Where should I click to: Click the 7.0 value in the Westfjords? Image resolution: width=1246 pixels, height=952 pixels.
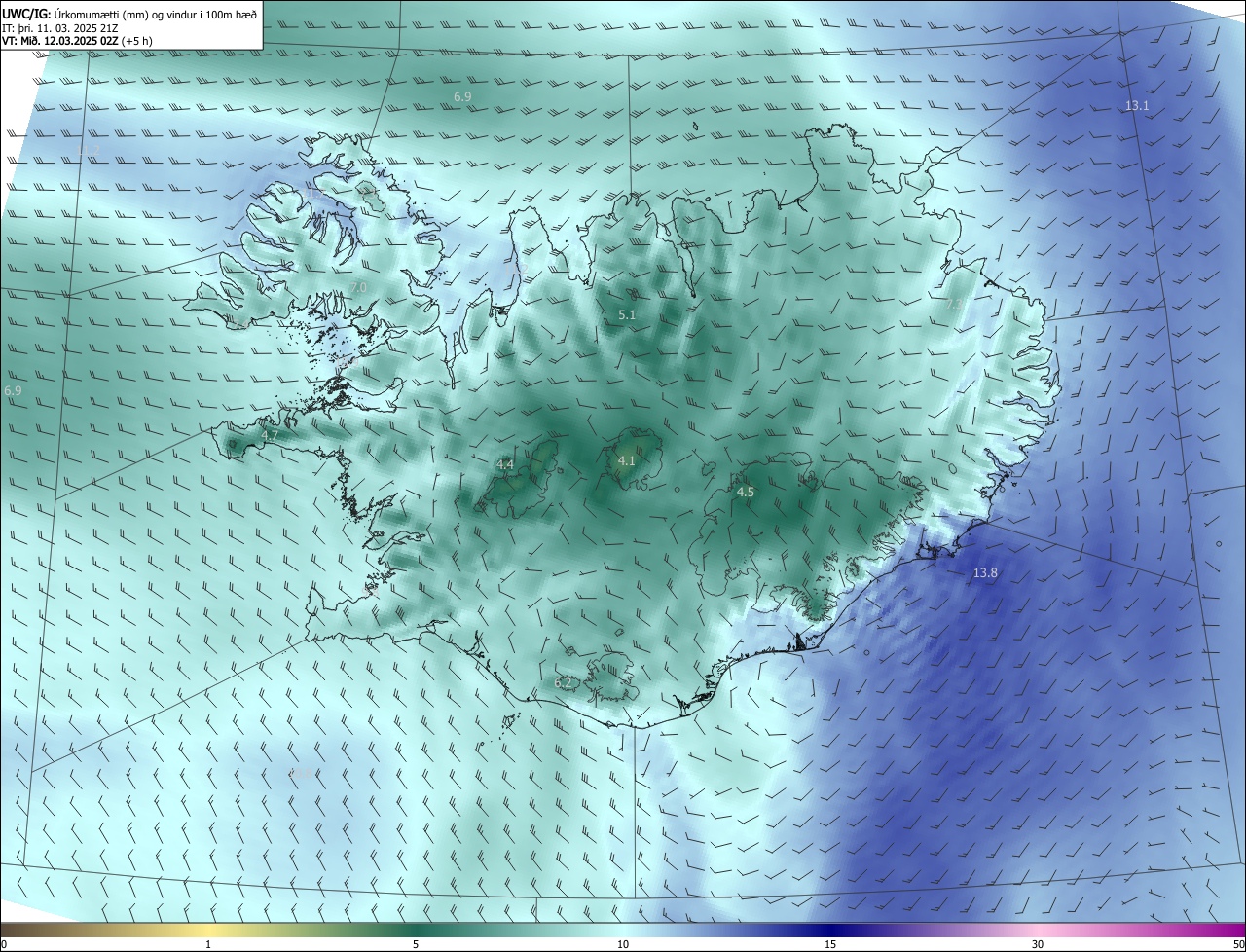[358, 288]
